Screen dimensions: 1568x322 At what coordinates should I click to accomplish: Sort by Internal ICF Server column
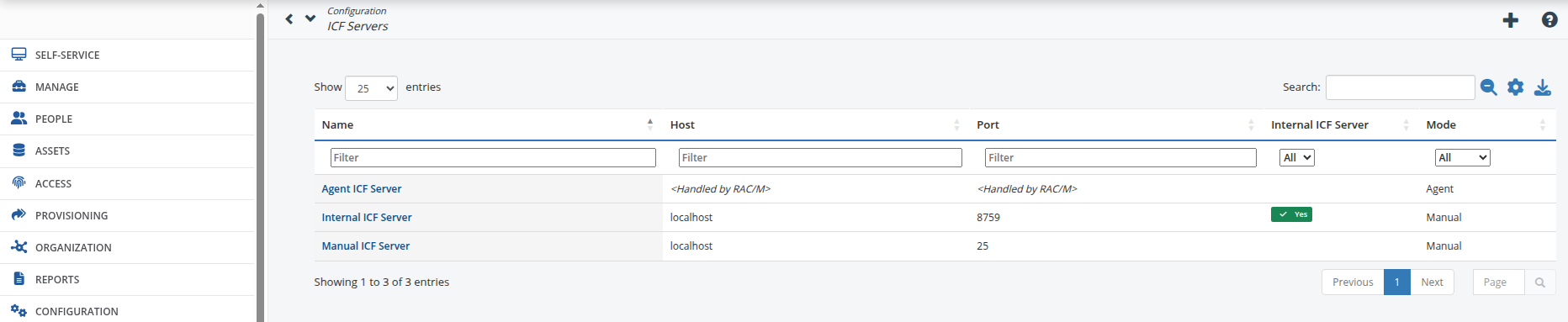1341,124
